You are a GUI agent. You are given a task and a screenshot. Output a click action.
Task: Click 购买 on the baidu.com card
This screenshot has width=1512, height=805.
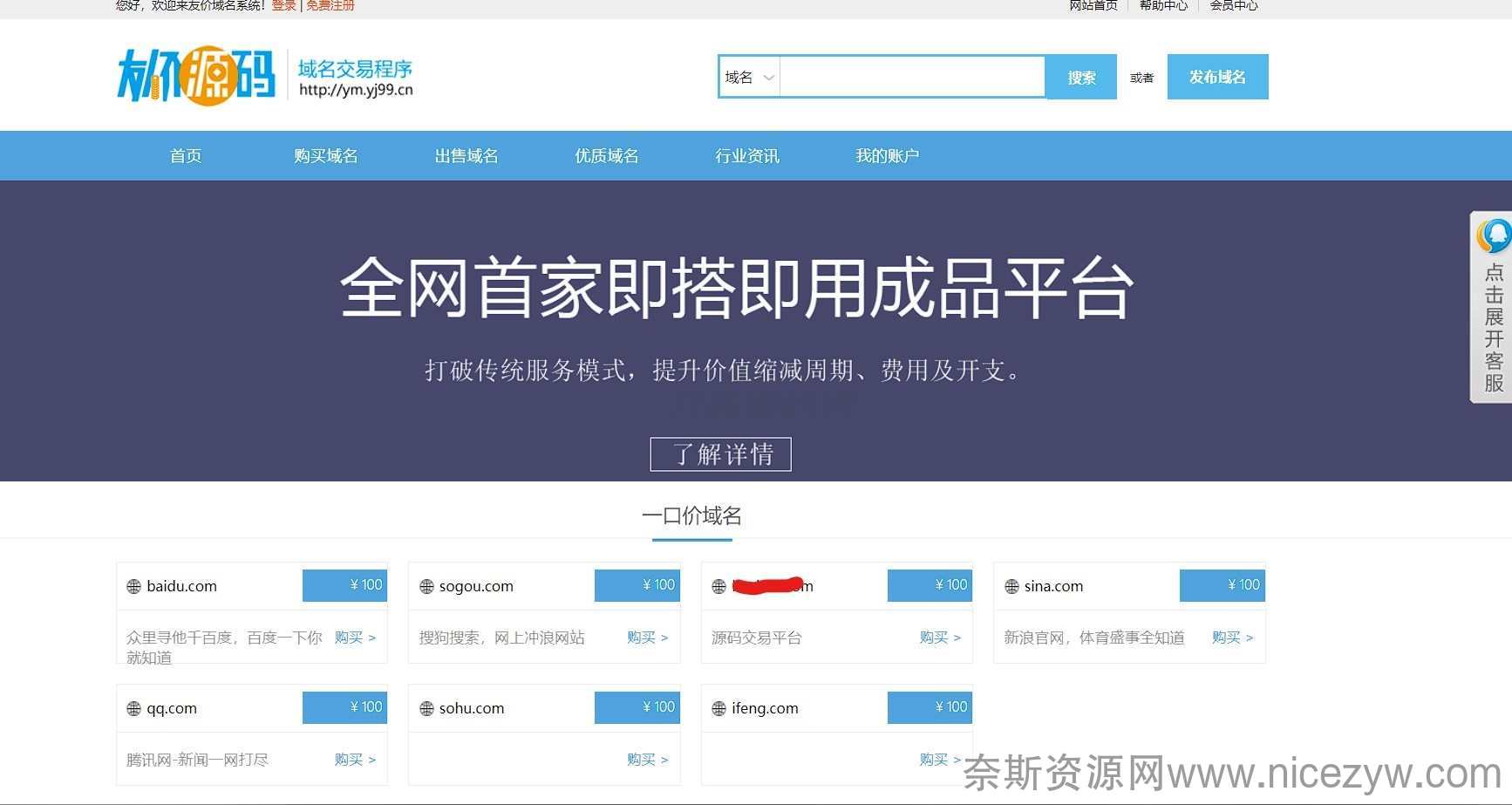pyautogui.click(x=355, y=638)
